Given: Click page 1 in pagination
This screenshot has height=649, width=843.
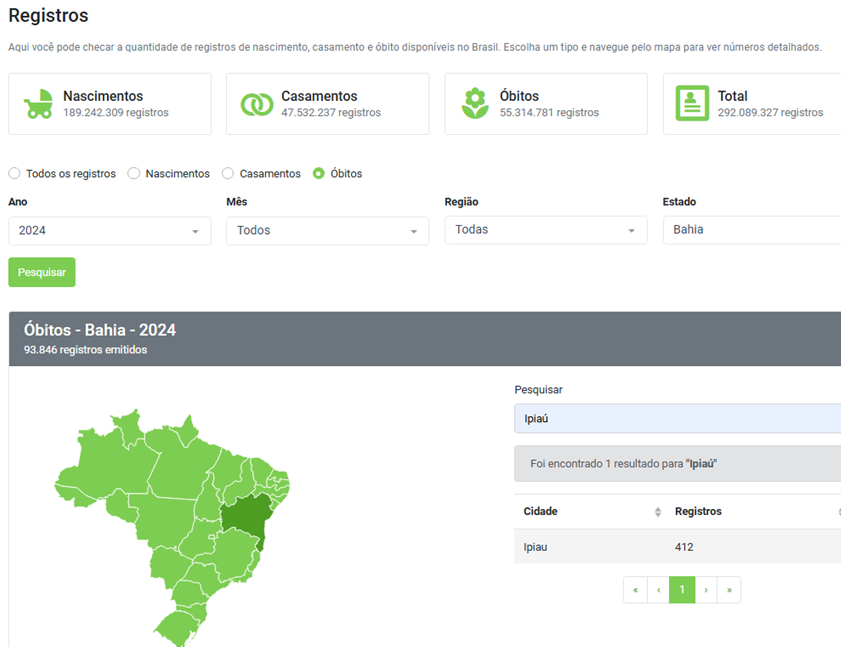Looking at the screenshot, I should click(x=682, y=590).
